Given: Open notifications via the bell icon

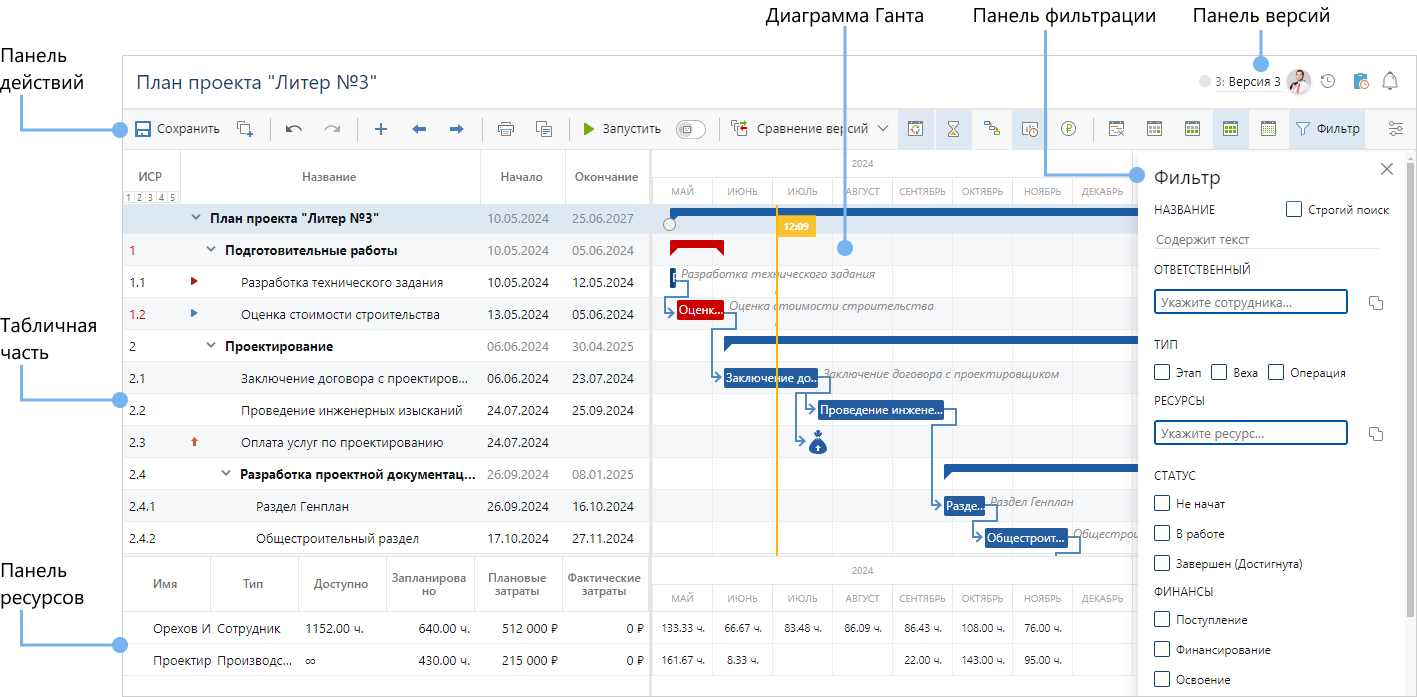Looking at the screenshot, I should pyautogui.click(x=1389, y=82).
